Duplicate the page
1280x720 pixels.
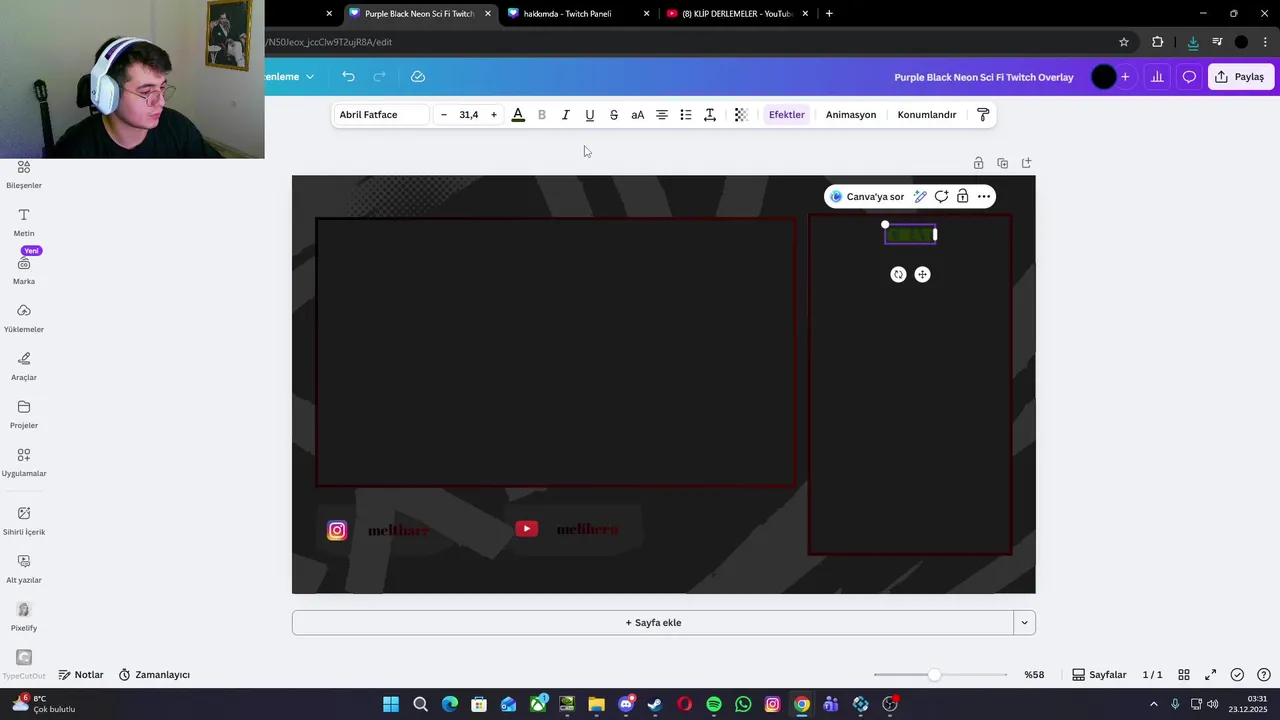coord(1002,163)
